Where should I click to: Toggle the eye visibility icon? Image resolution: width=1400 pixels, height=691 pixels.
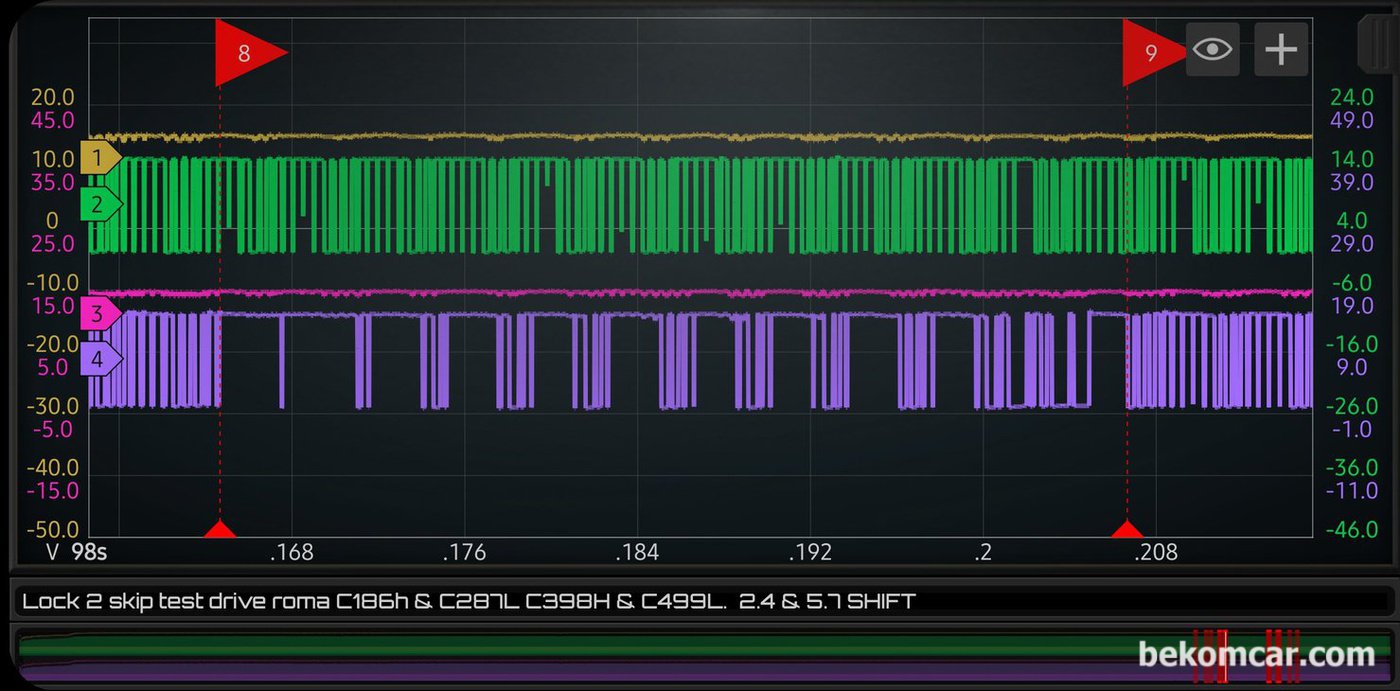point(1212,49)
